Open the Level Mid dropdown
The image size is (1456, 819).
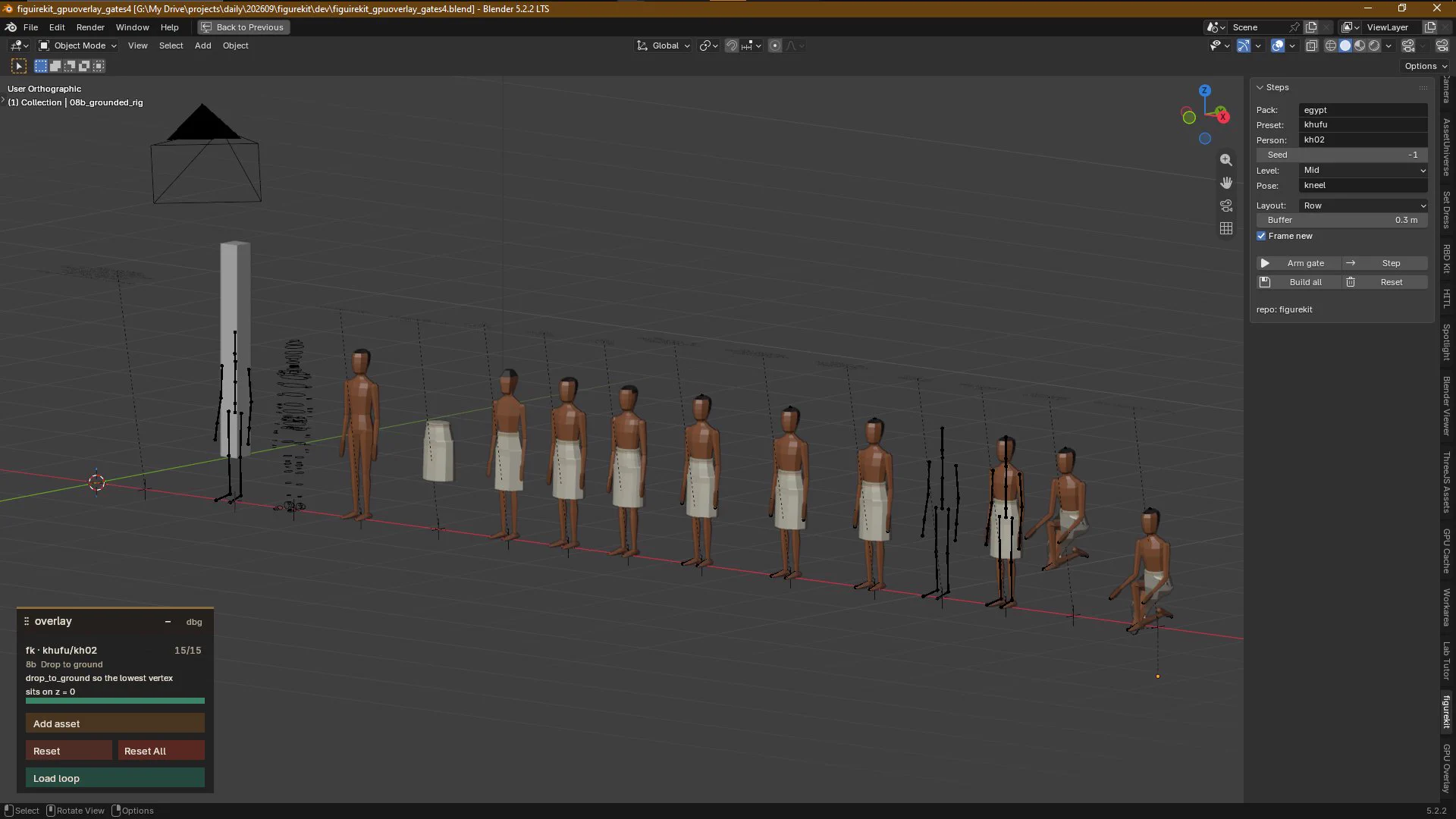tap(1363, 170)
